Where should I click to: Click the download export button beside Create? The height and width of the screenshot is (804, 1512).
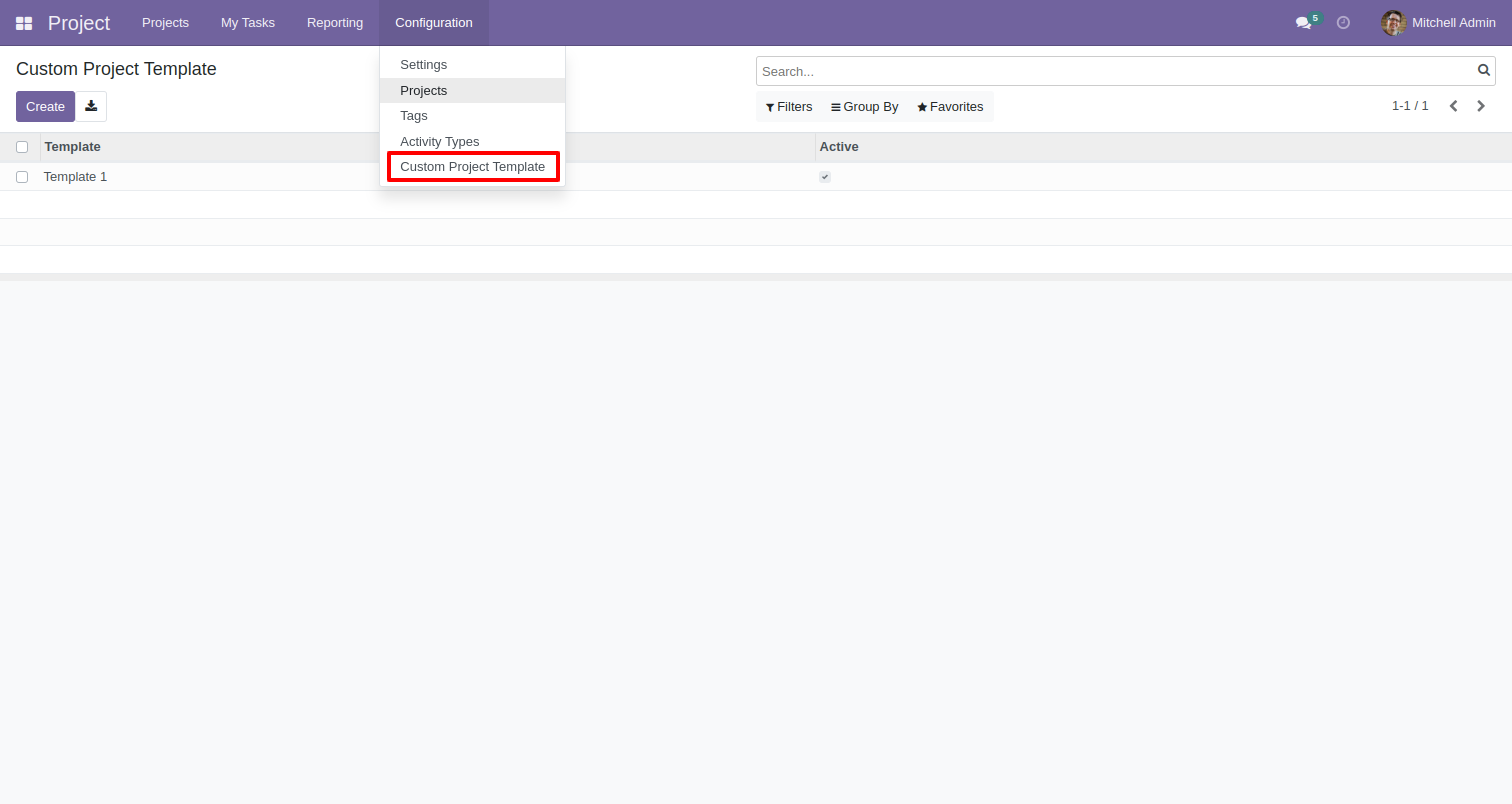[x=91, y=106]
